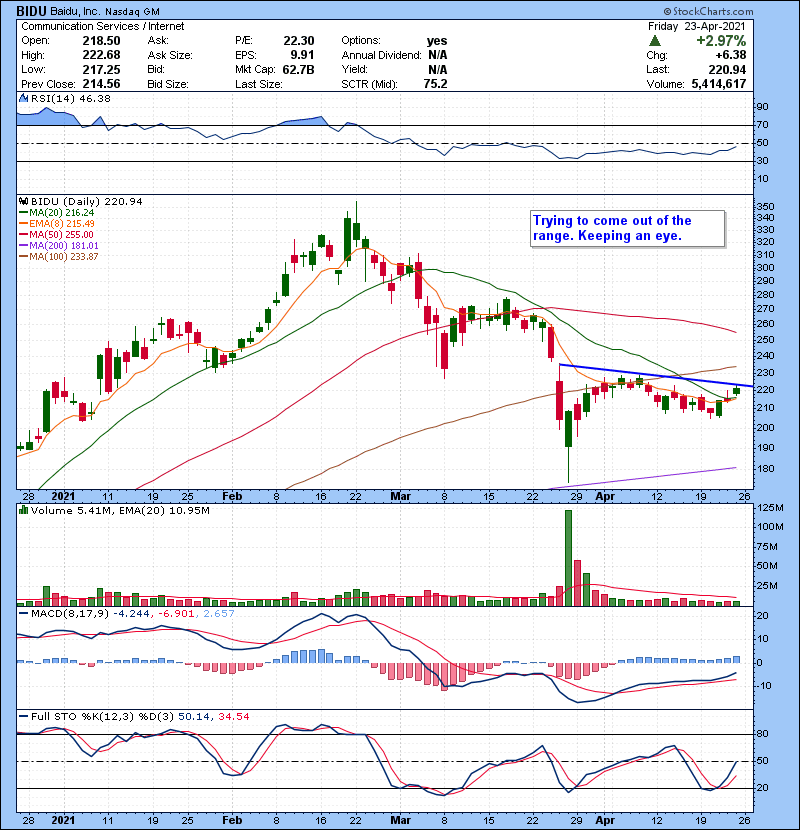Select the MA(20) 216.24 legend
This screenshot has width=800, height=830.
click(57, 213)
